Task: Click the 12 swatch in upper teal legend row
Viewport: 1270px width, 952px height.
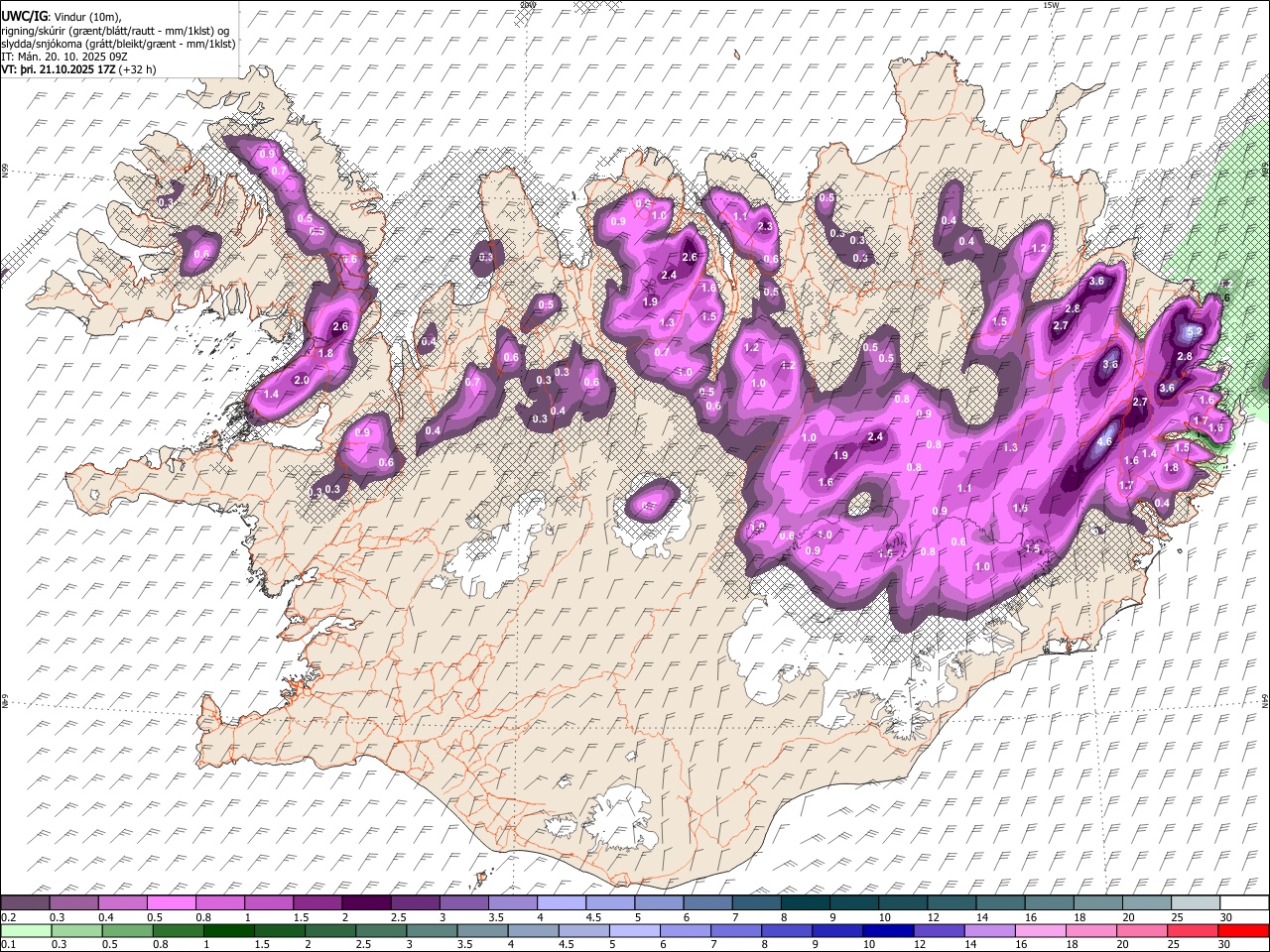Action: point(951,902)
